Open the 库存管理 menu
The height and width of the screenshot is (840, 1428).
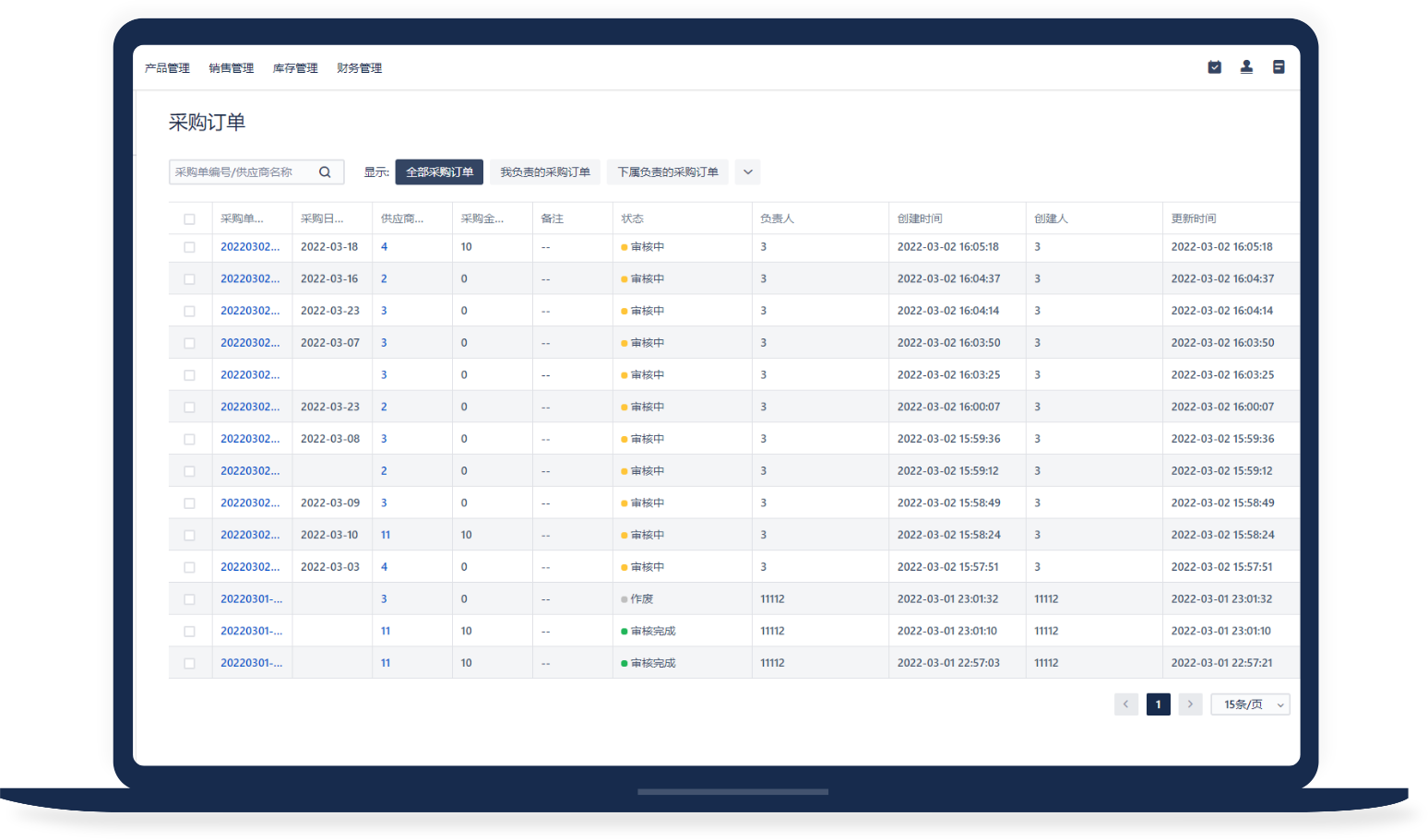[295, 68]
